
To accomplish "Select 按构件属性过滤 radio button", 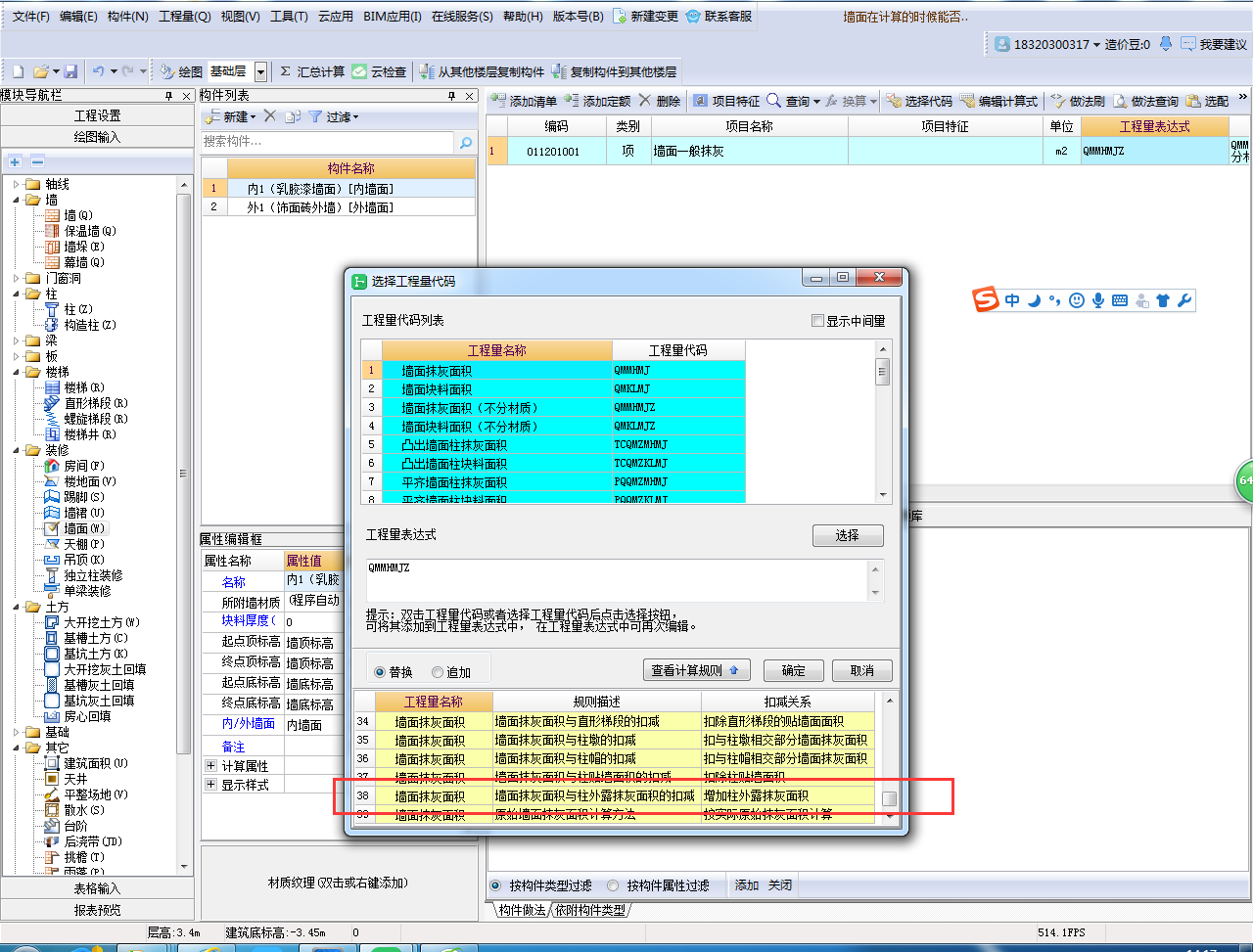I will coord(613,885).
